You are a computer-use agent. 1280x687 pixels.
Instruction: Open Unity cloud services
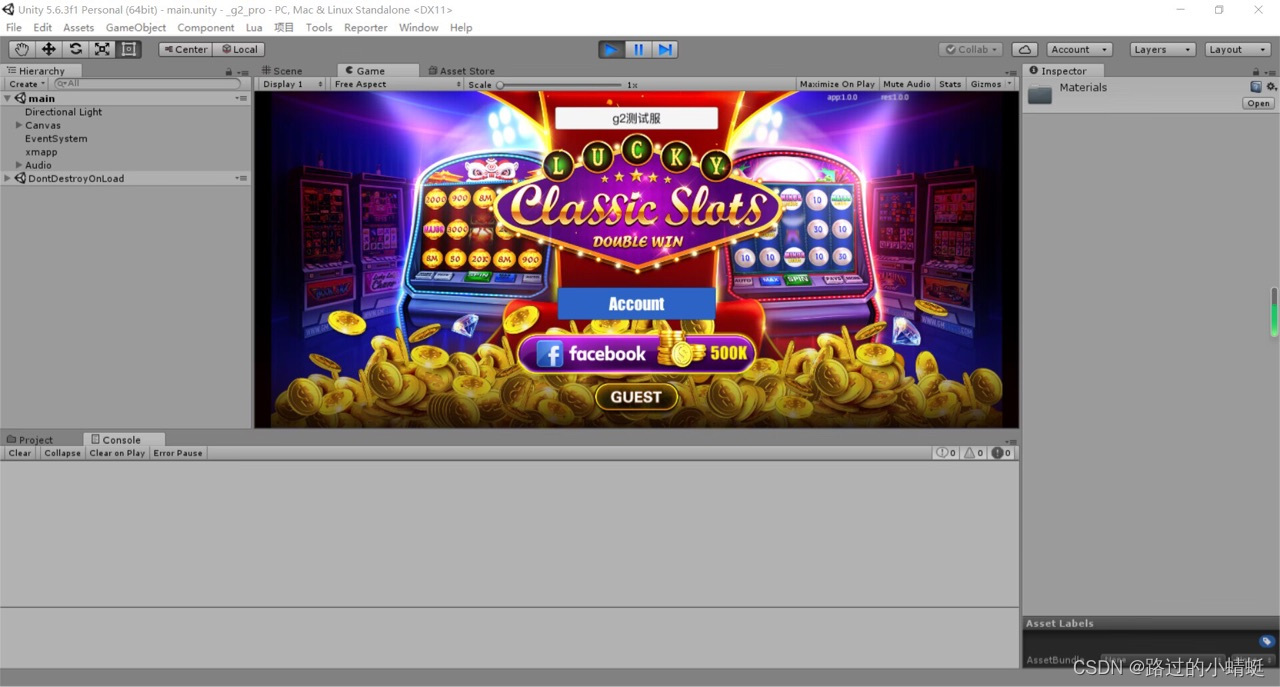pyautogui.click(x=1024, y=49)
